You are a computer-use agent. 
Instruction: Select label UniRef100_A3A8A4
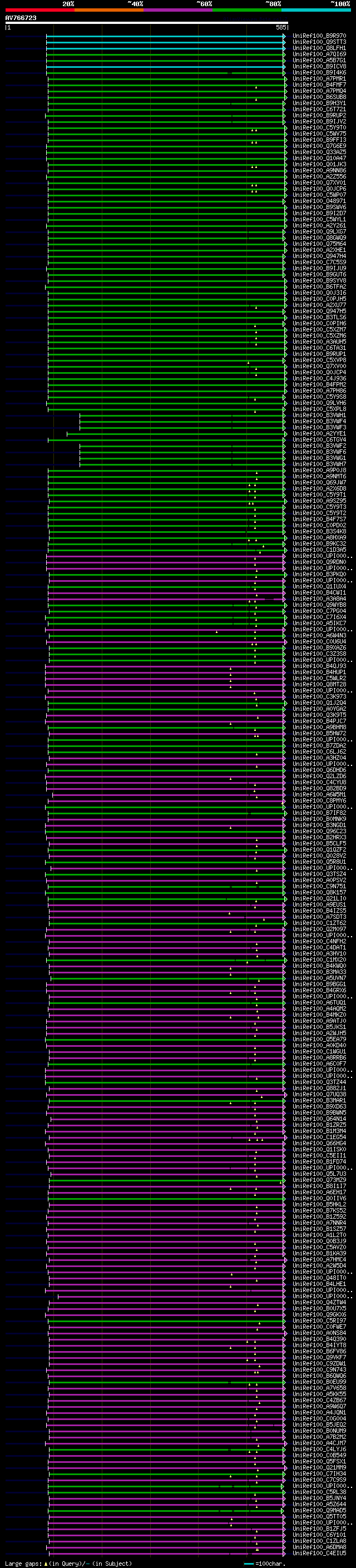(319, 599)
